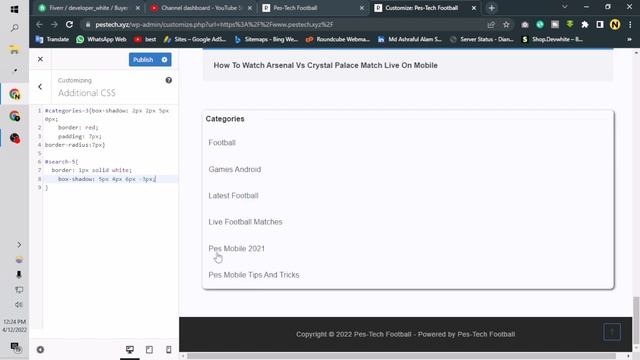Screen dimensions: 640x360
Task: Open the Games Android category link
Action: pyautogui.click(x=235, y=169)
